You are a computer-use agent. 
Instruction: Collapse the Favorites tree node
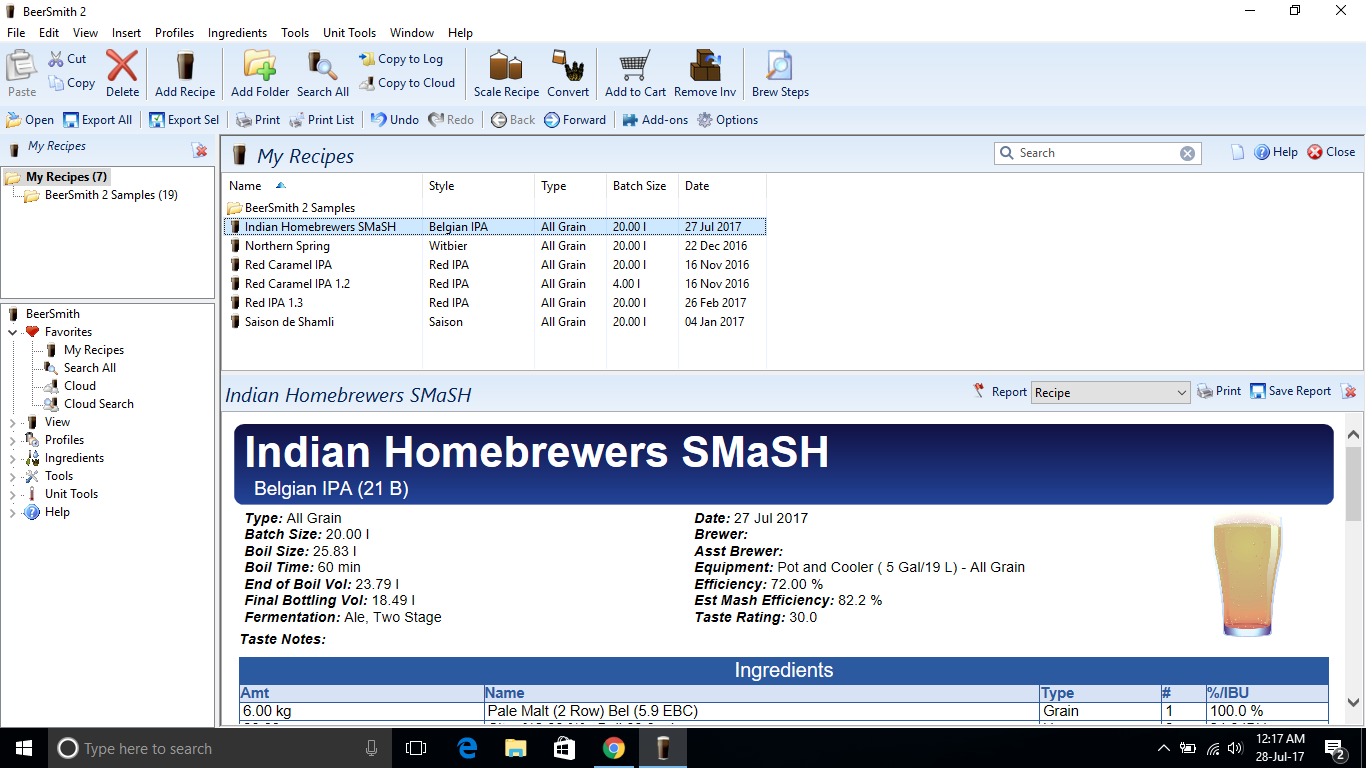(x=13, y=332)
